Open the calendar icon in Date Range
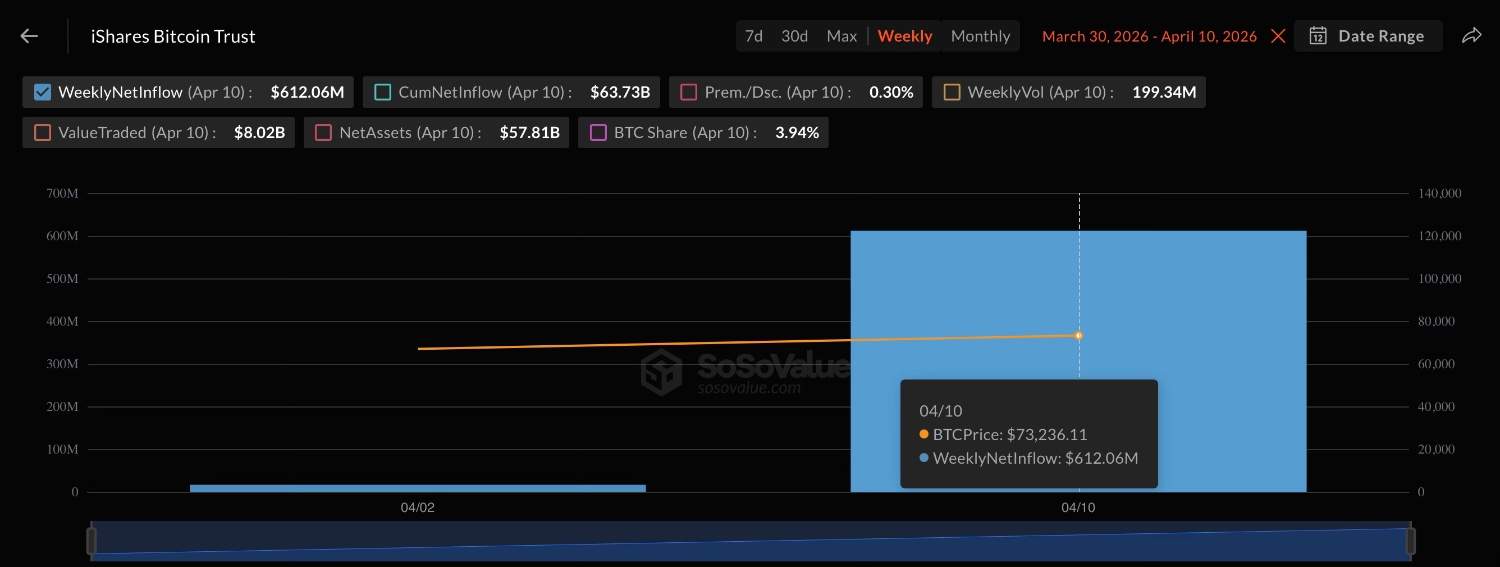 pos(1318,36)
